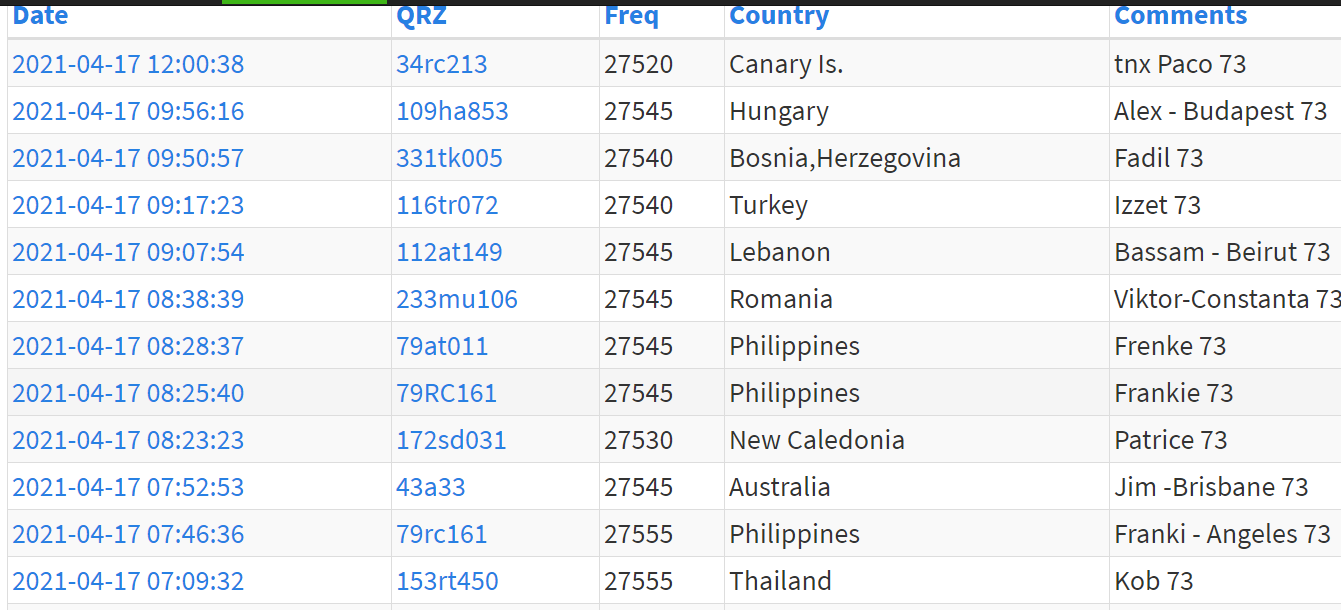Image resolution: width=1341 pixels, height=610 pixels.
Task: Open callsign 331tk005 link
Action: pos(449,158)
